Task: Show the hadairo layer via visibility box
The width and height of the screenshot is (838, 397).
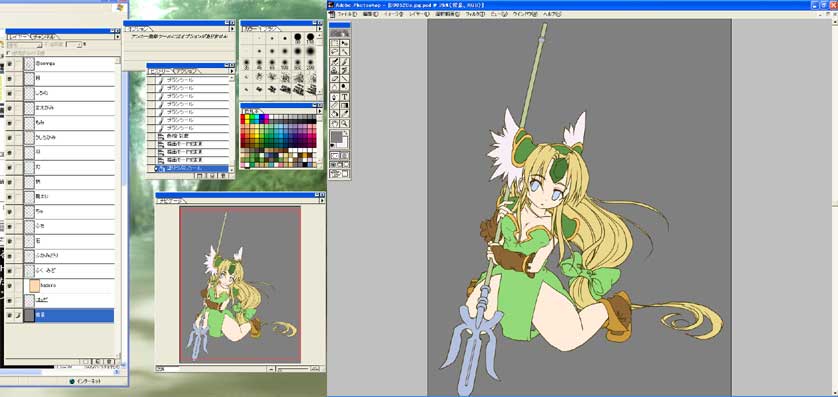Action: pos(10,285)
